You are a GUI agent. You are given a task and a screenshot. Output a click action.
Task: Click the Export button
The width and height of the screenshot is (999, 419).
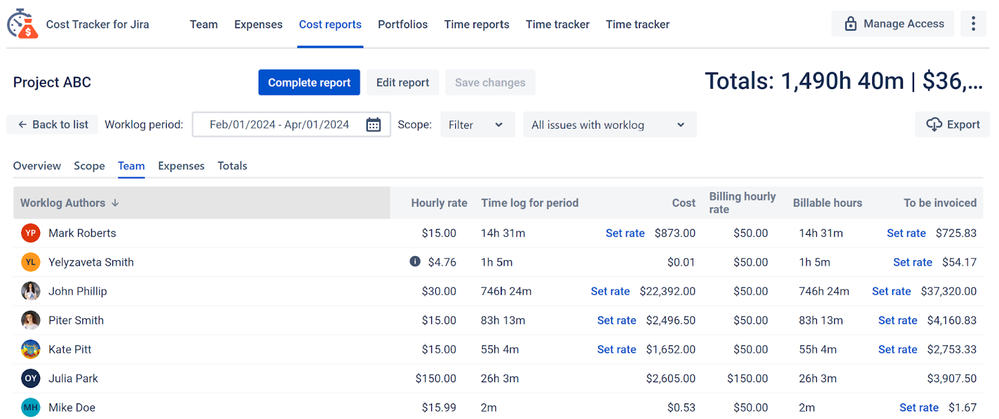click(952, 124)
